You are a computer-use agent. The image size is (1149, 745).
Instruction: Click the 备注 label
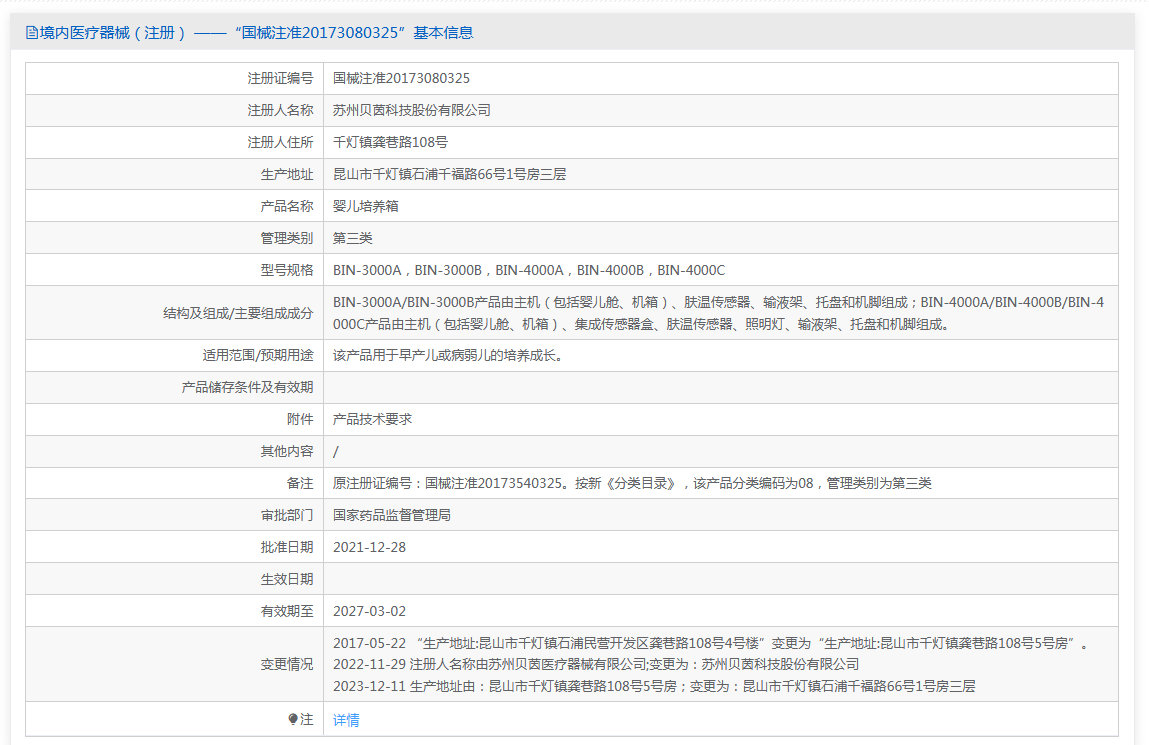coord(300,483)
